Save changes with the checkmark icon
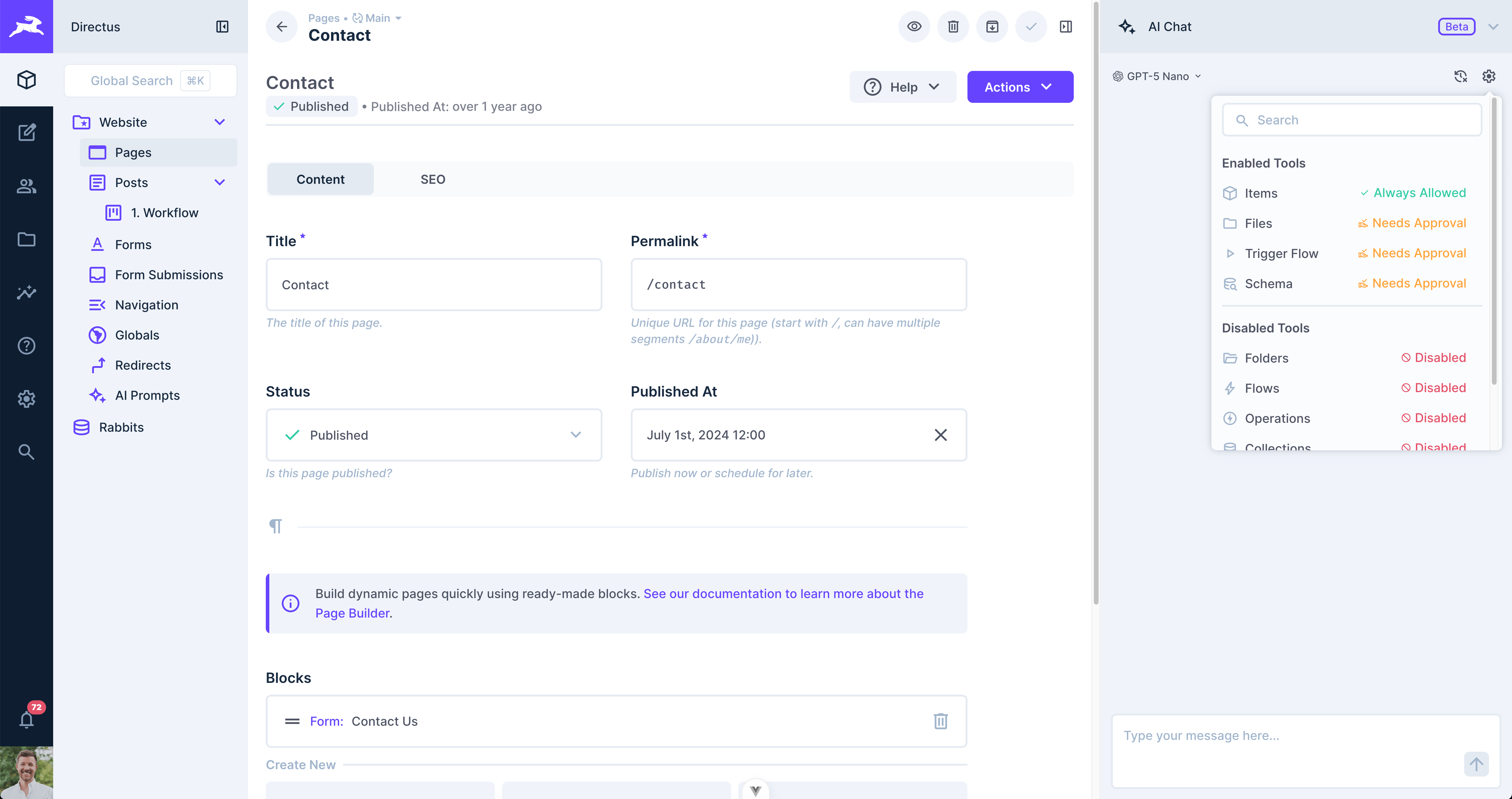Image resolution: width=1512 pixels, height=799 pixels. tap(1031, 26)
